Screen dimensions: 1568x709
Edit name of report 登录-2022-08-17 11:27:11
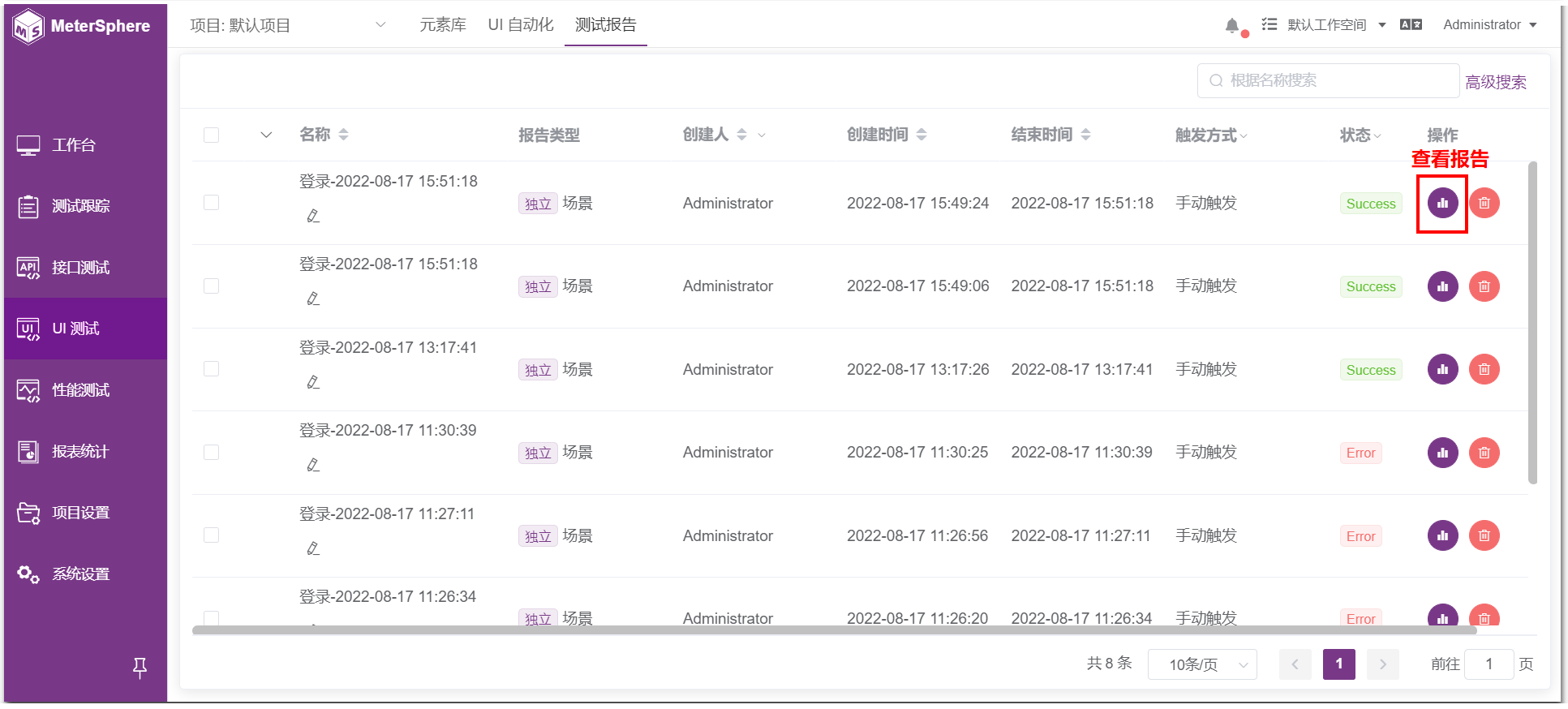coord(313,548)
